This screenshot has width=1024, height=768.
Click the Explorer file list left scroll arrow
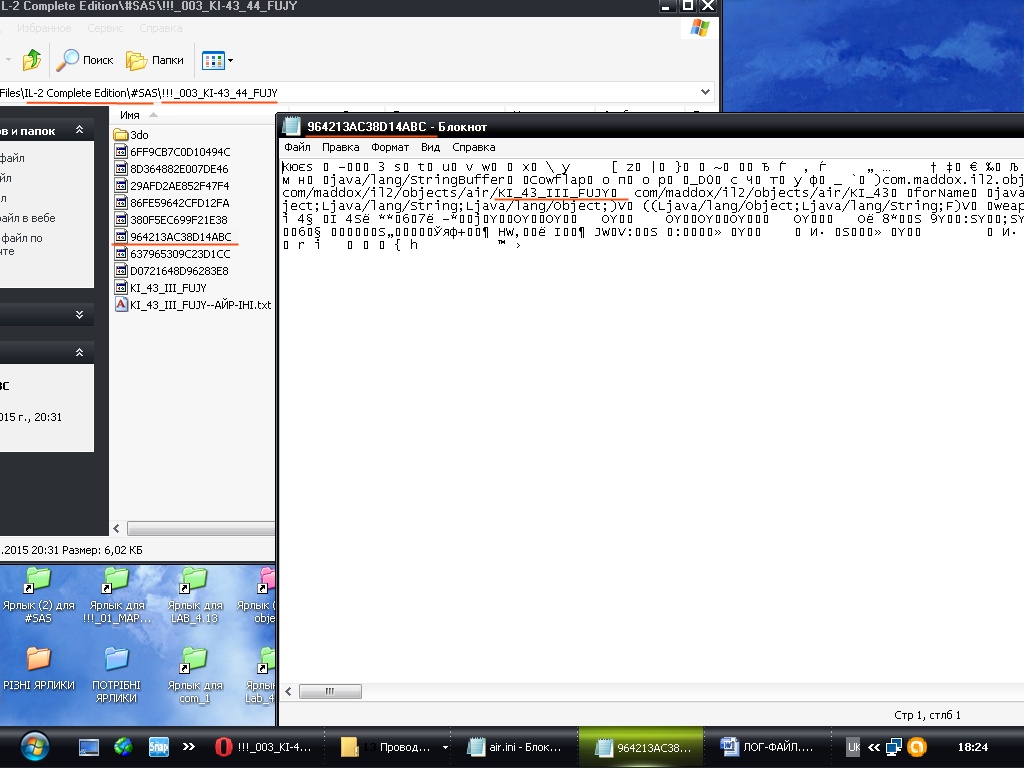[117, 528]
